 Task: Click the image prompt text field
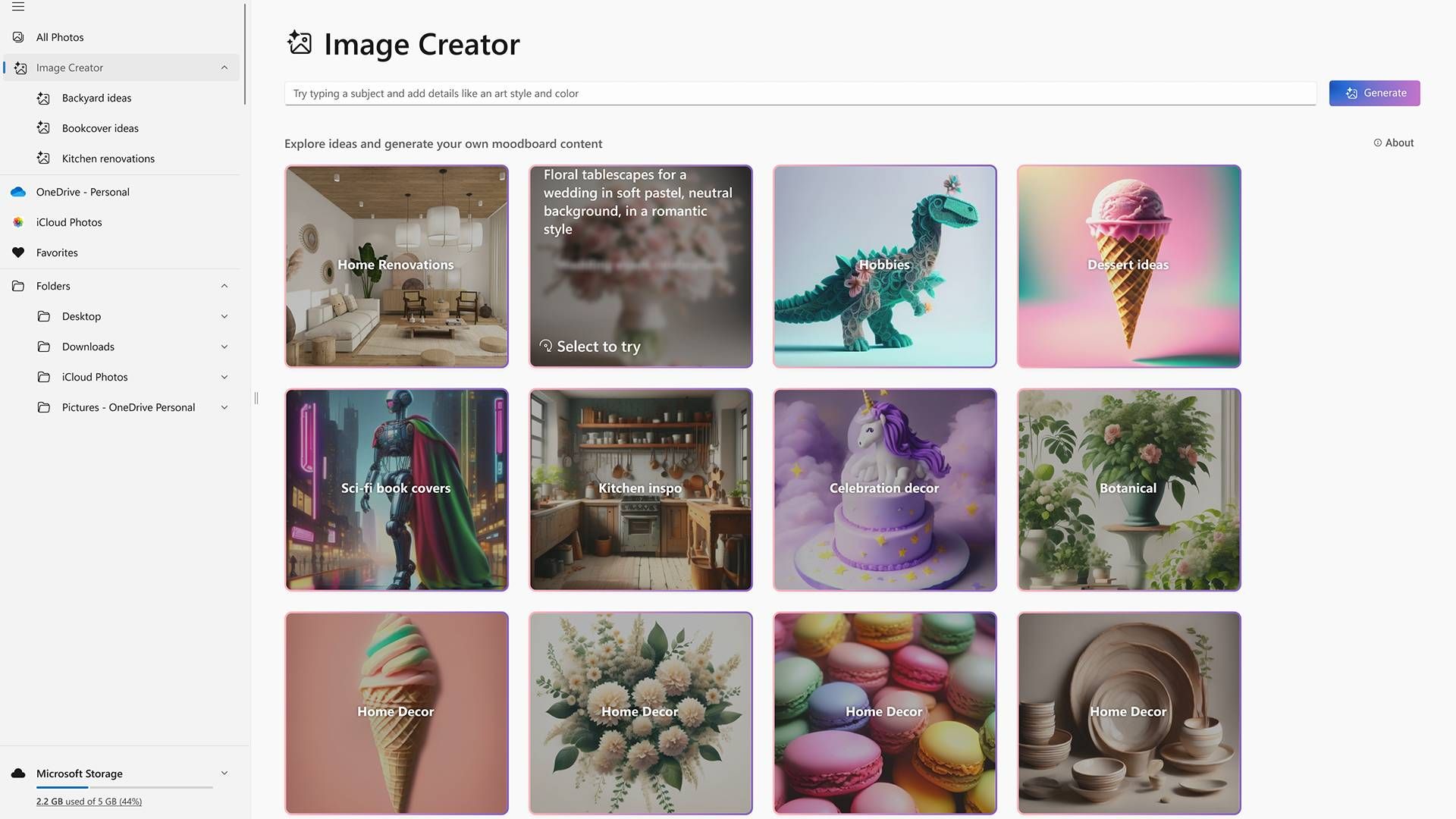[x=800, y=93]
